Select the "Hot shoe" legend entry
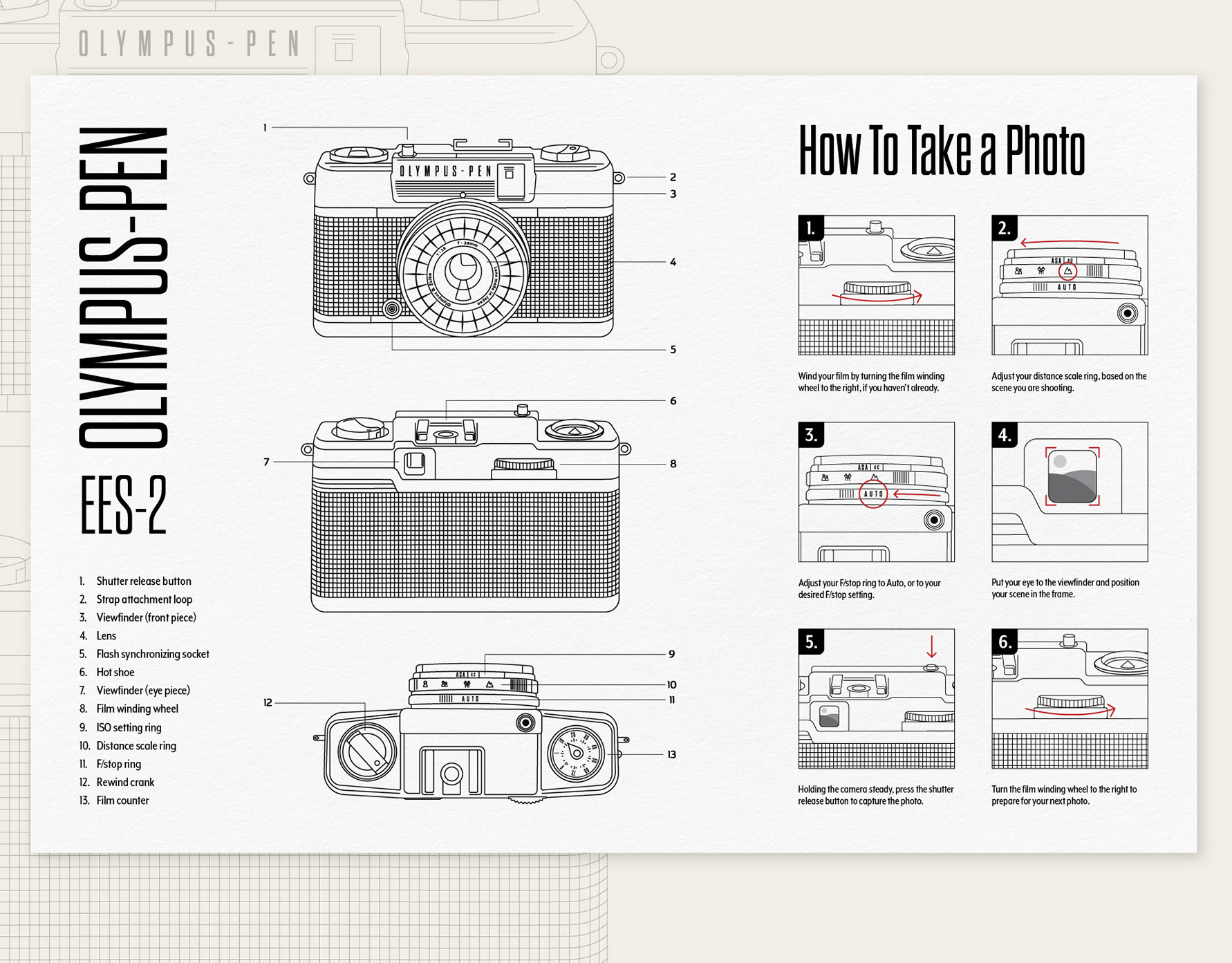The width and height of the screenshot is (1232, 963). pos(115,672)
